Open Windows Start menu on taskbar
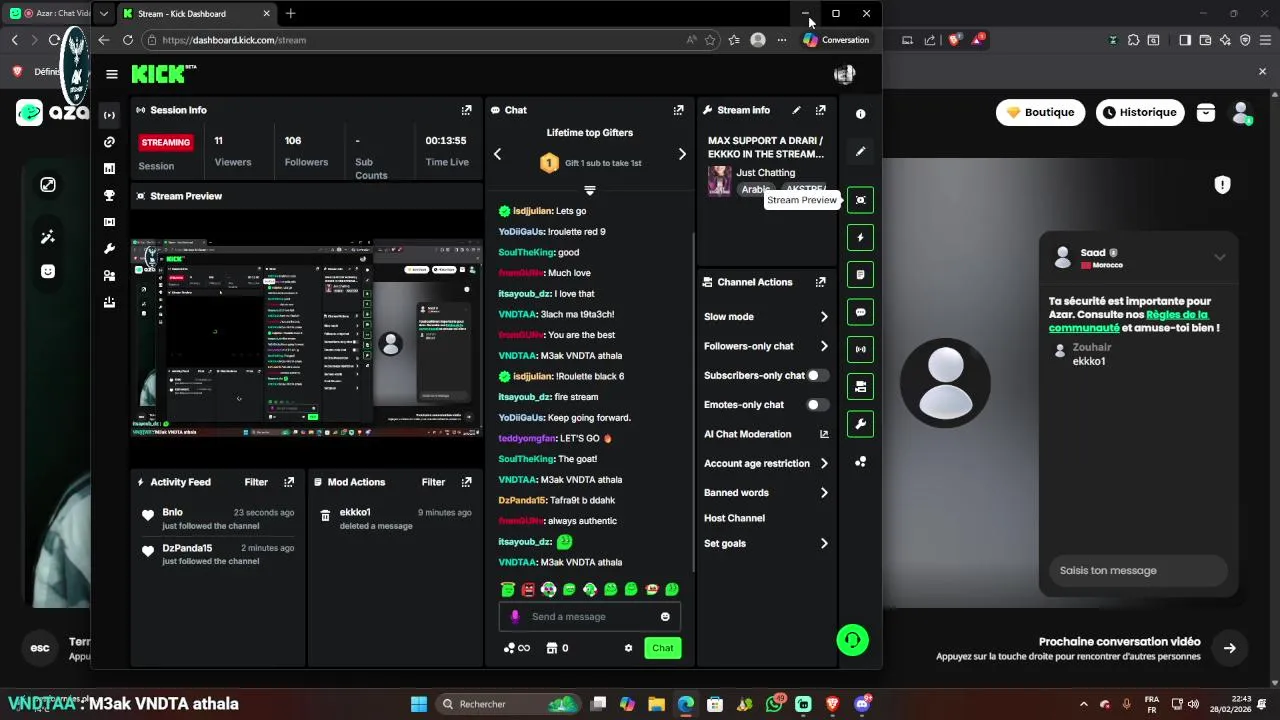Image resolution: width=1280 pixels, height=720 pixels. coord(418,704)
